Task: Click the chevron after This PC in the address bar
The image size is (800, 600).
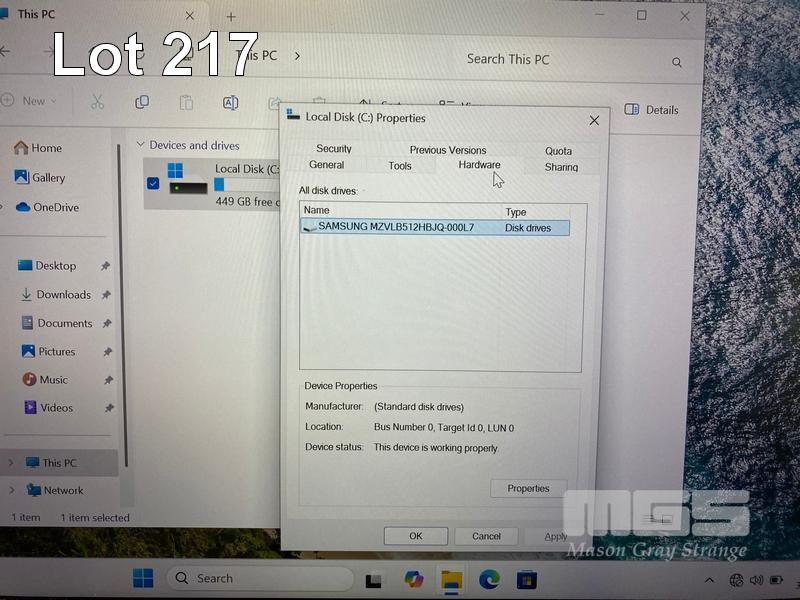Action: pyautogui.click(x=297, y=56)
